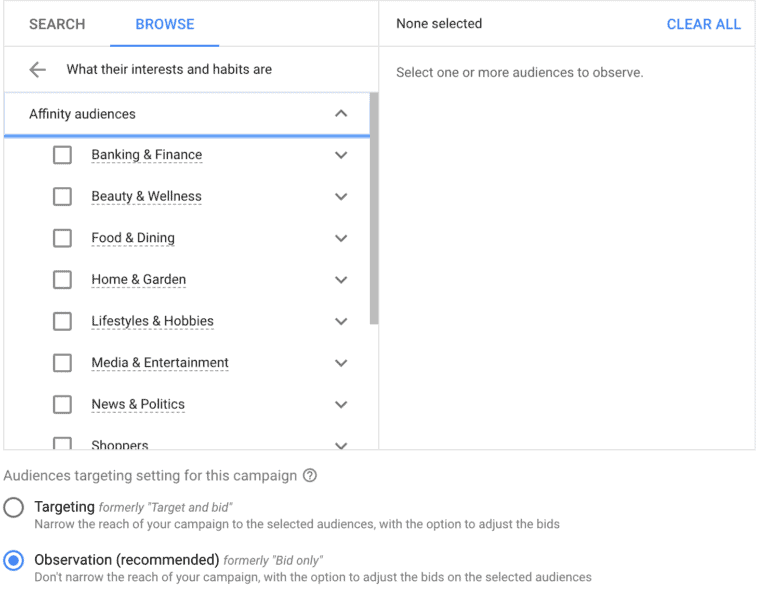The width and height of the screenshot is (767, 600).
Task: Click the Lifestyles & Hobbies label
Action: pos(152,321)
